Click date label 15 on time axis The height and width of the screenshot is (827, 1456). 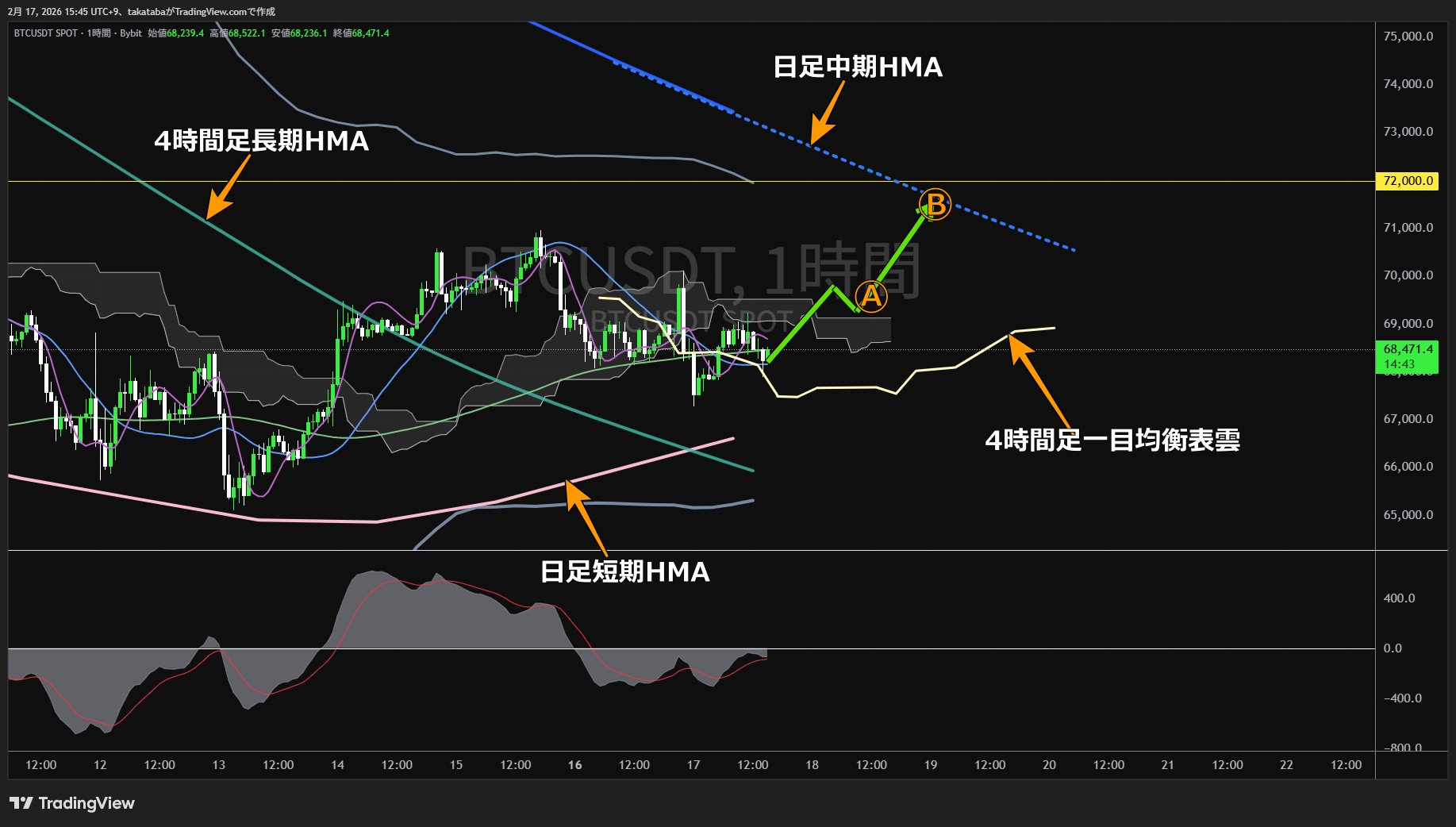click(456, 765)
